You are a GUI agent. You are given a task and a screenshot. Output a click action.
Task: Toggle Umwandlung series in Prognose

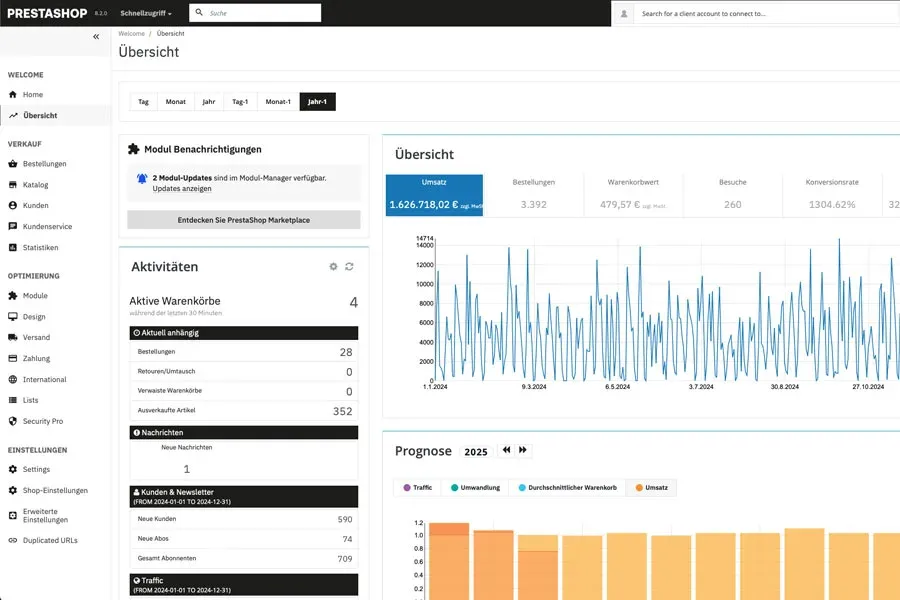coord(475,487)
